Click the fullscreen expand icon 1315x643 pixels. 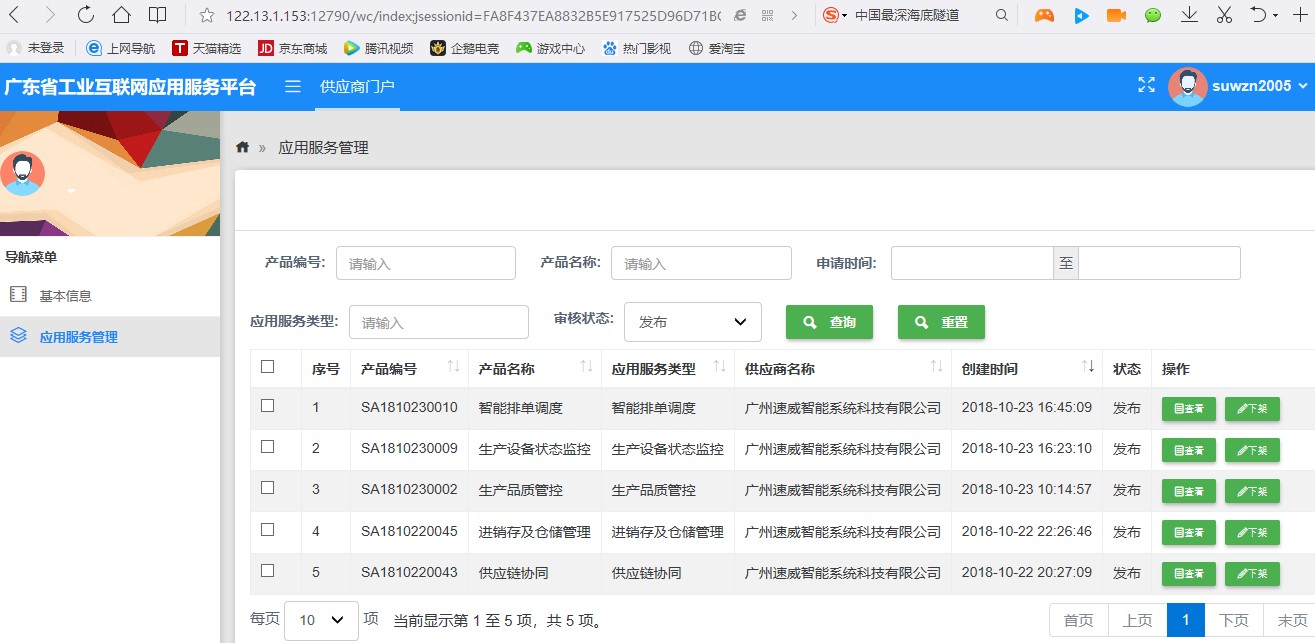point(1146,86)
